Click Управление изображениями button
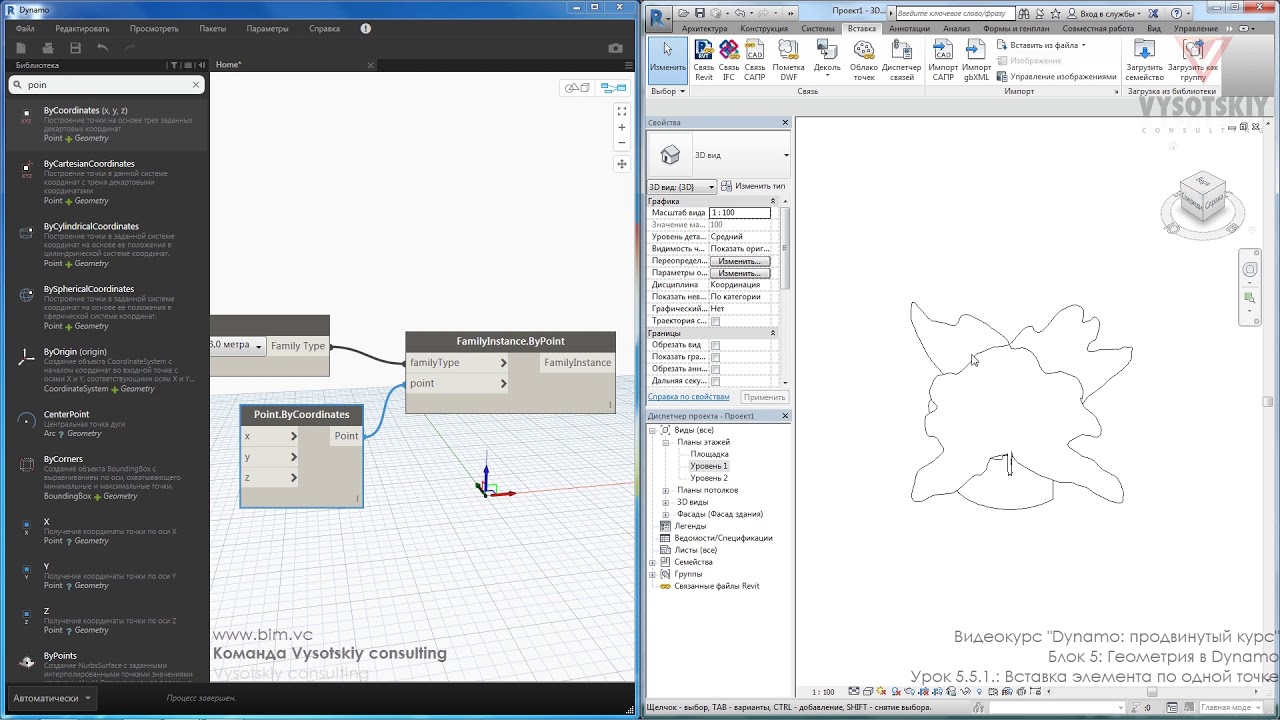The width and height of the screenshot is (1280, 720). pyautogui.click(x=1055, y=77)
